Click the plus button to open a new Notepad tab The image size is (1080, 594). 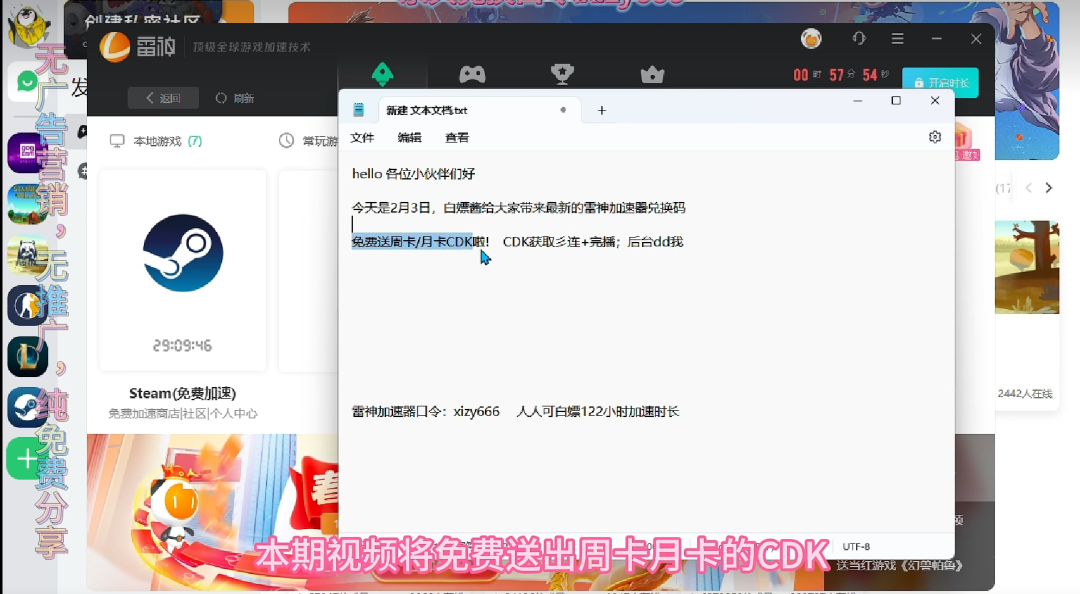point(601,110)
